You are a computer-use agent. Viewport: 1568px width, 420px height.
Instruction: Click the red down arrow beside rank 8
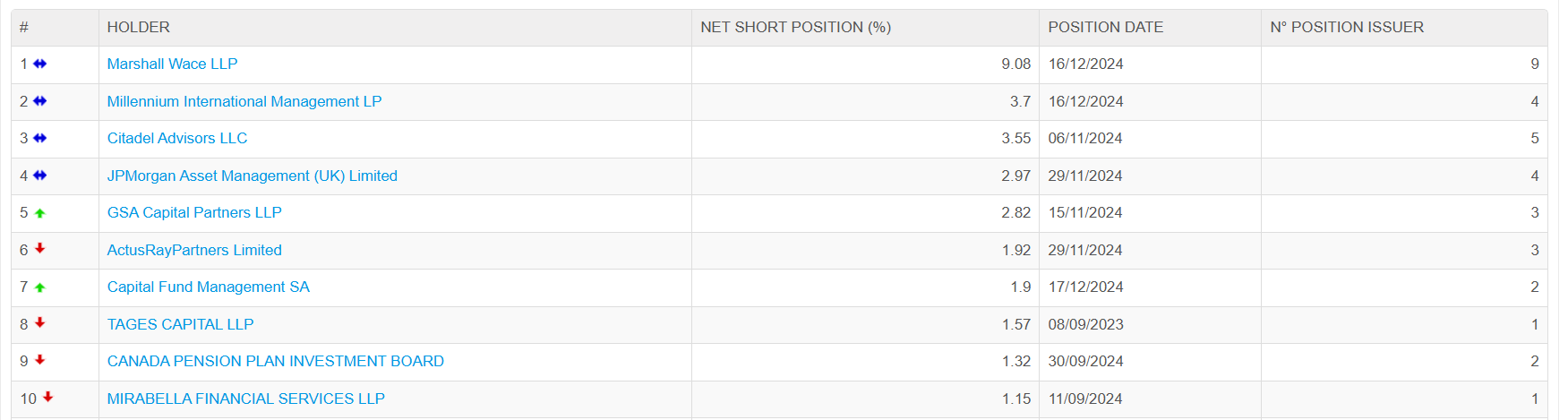point(39,323)
